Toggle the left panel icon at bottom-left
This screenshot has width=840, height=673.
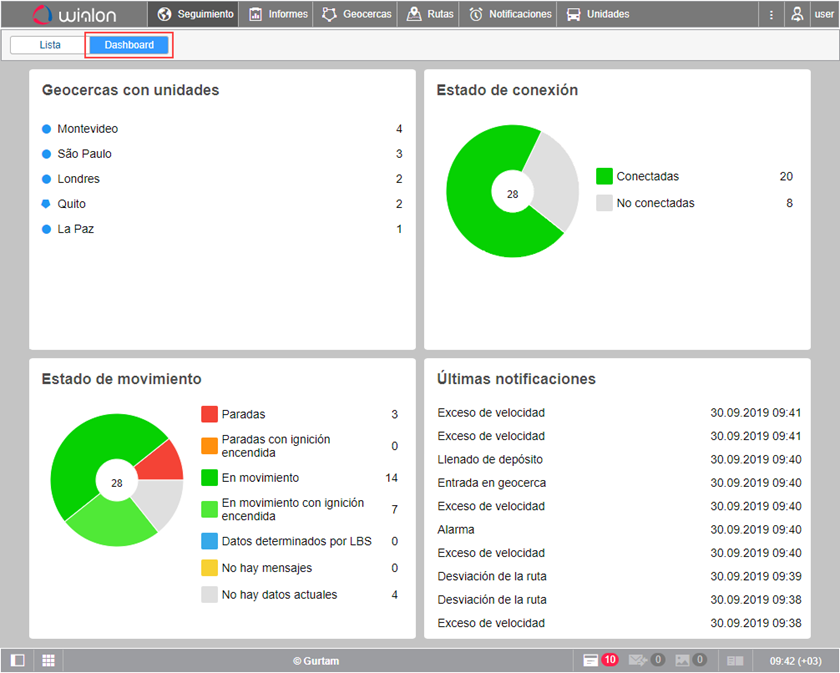tap(15, 660)
